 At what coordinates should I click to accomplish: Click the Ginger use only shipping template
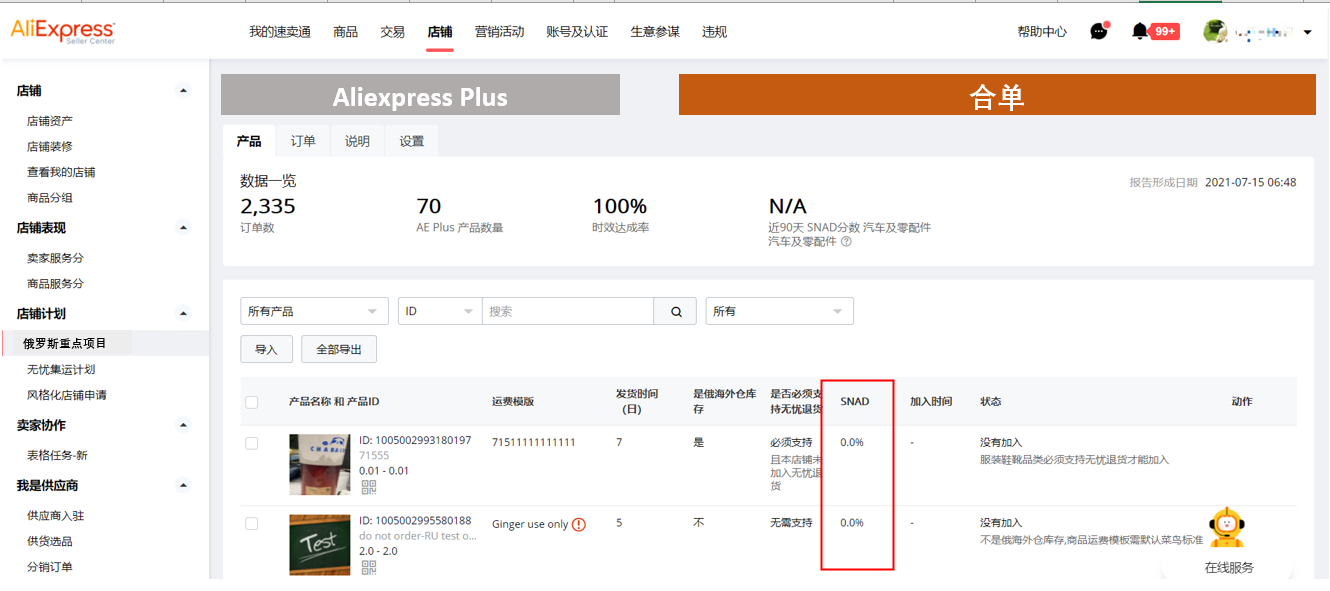click(530, 524)
